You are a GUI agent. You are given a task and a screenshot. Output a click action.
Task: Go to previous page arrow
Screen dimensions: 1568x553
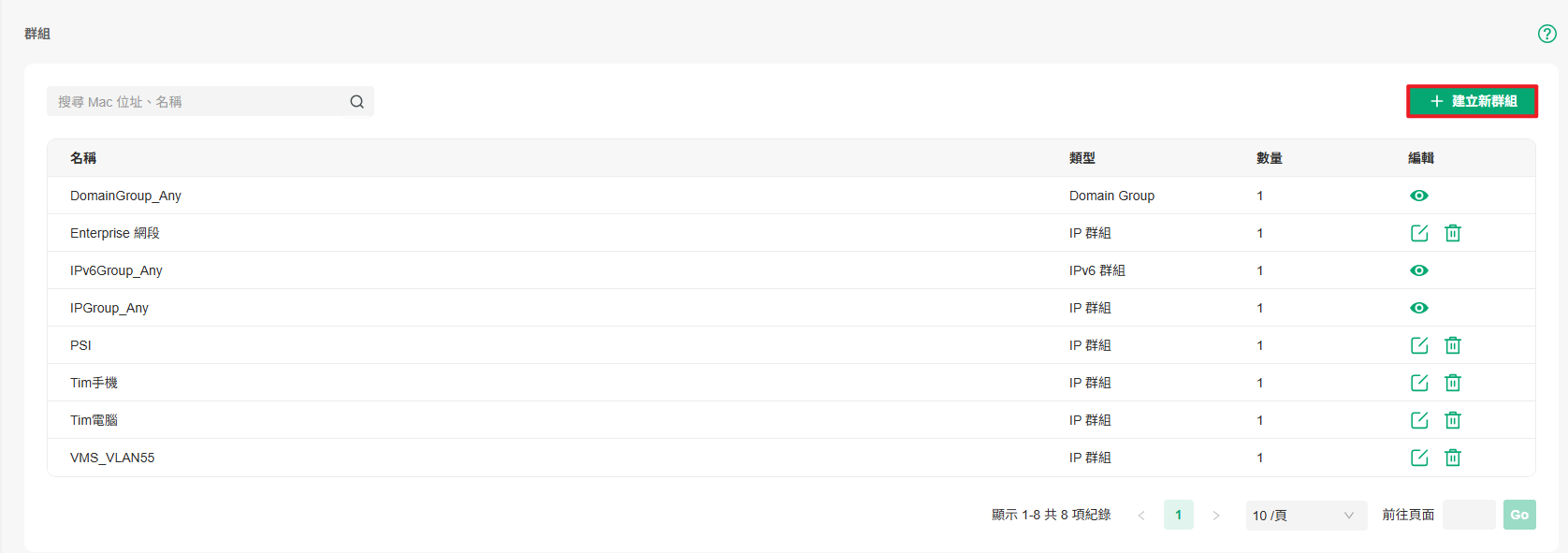(x=1141, y=516)
